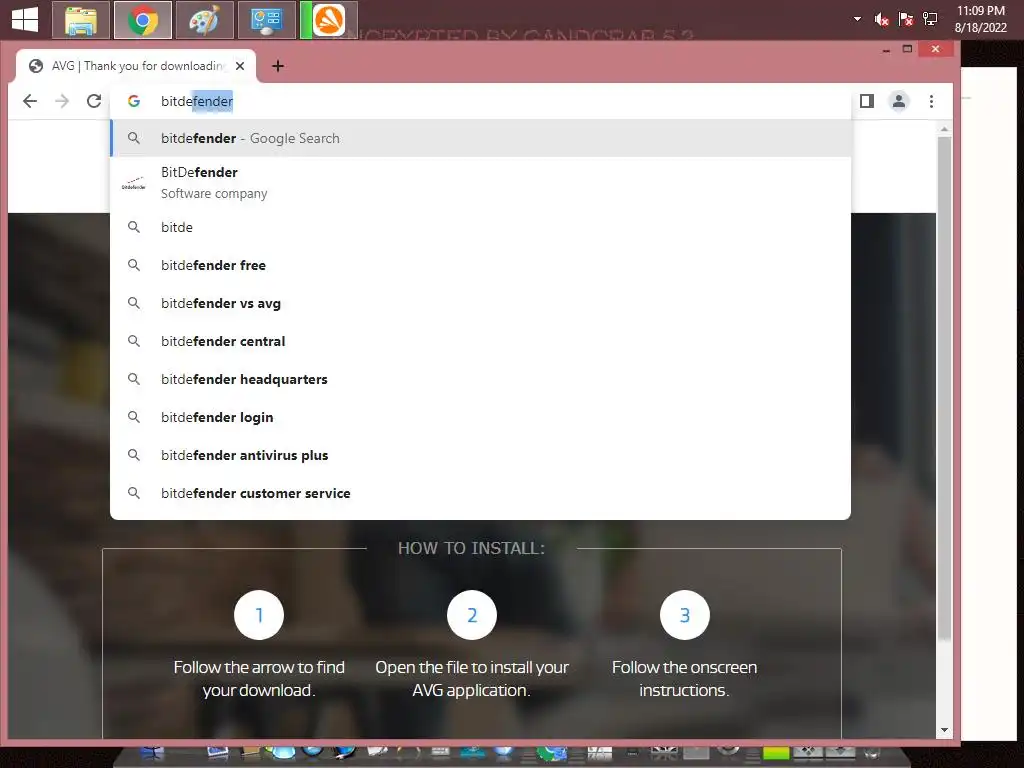
Task: Click the page scrollbar down arrow
Action: tap(944, 730)
